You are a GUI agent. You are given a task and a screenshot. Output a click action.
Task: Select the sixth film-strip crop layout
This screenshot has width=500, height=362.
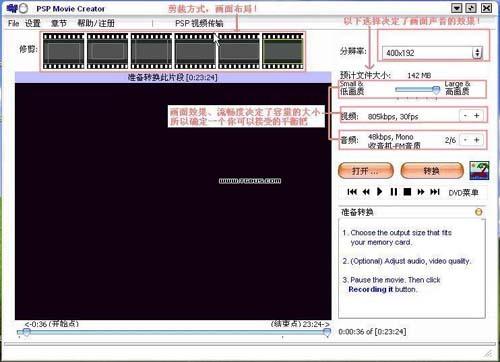(x=283, y=51)
